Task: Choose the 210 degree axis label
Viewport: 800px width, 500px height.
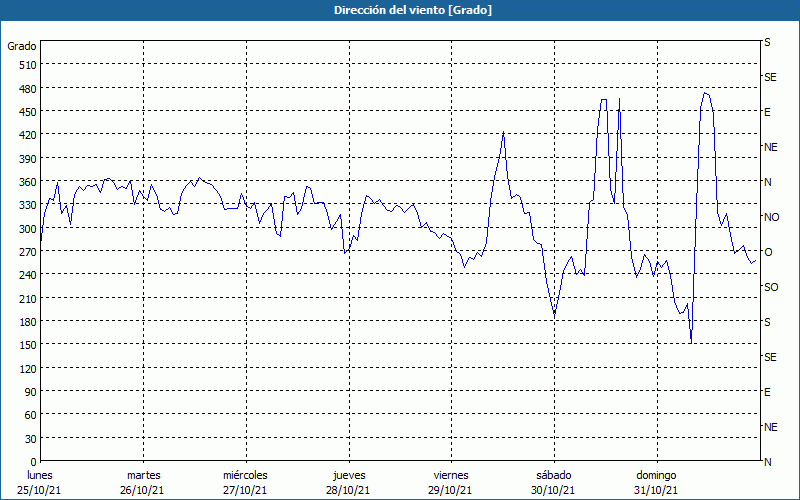Action: pos(28,298)
